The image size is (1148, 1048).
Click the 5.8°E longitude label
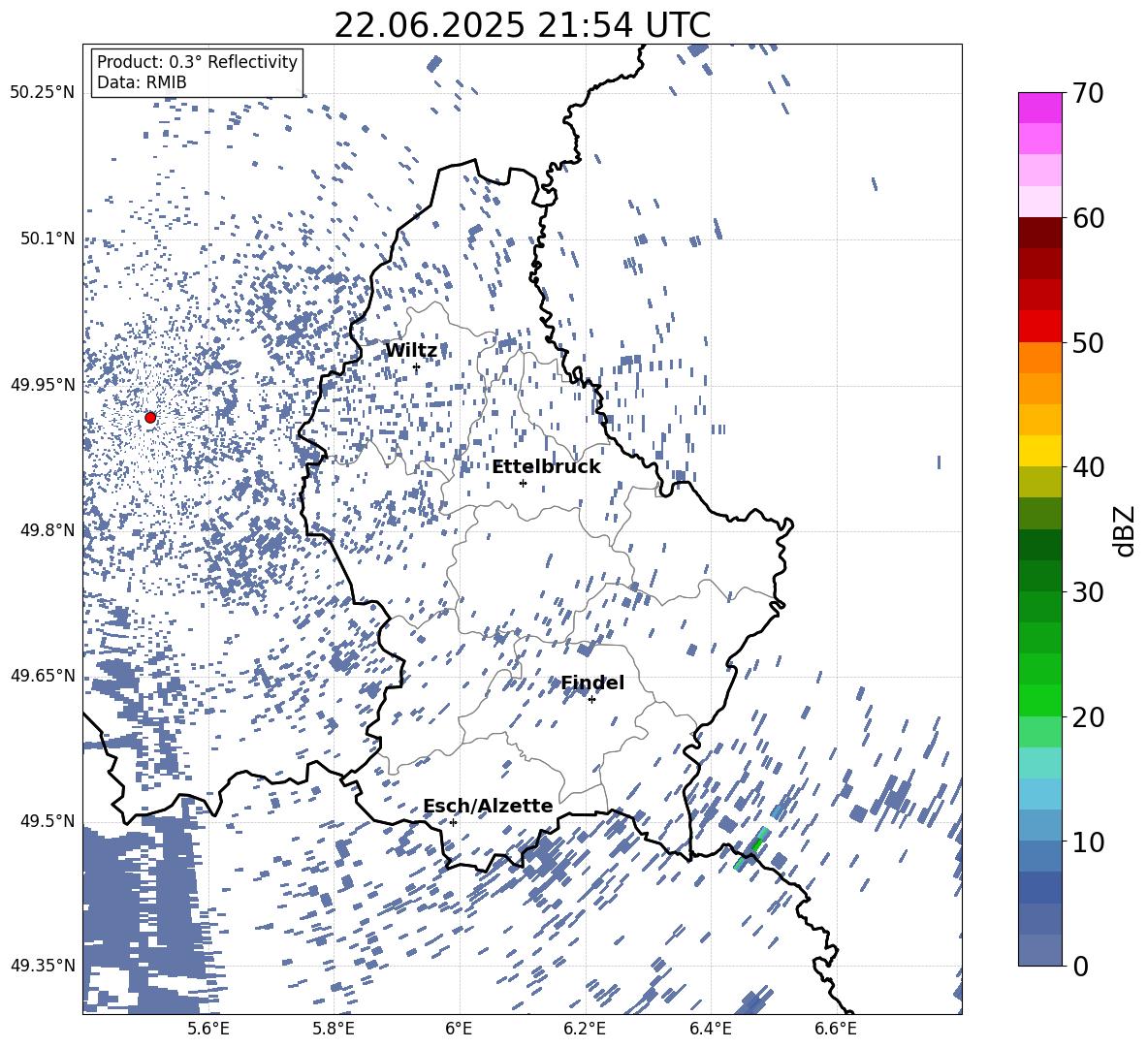click(334, 1029)
